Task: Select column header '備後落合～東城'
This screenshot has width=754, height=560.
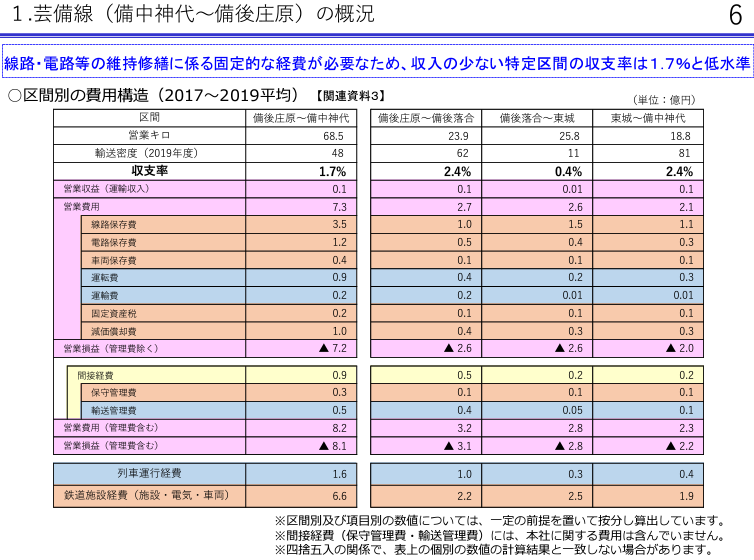Action: pyautogui.click(x=537, y=118)
